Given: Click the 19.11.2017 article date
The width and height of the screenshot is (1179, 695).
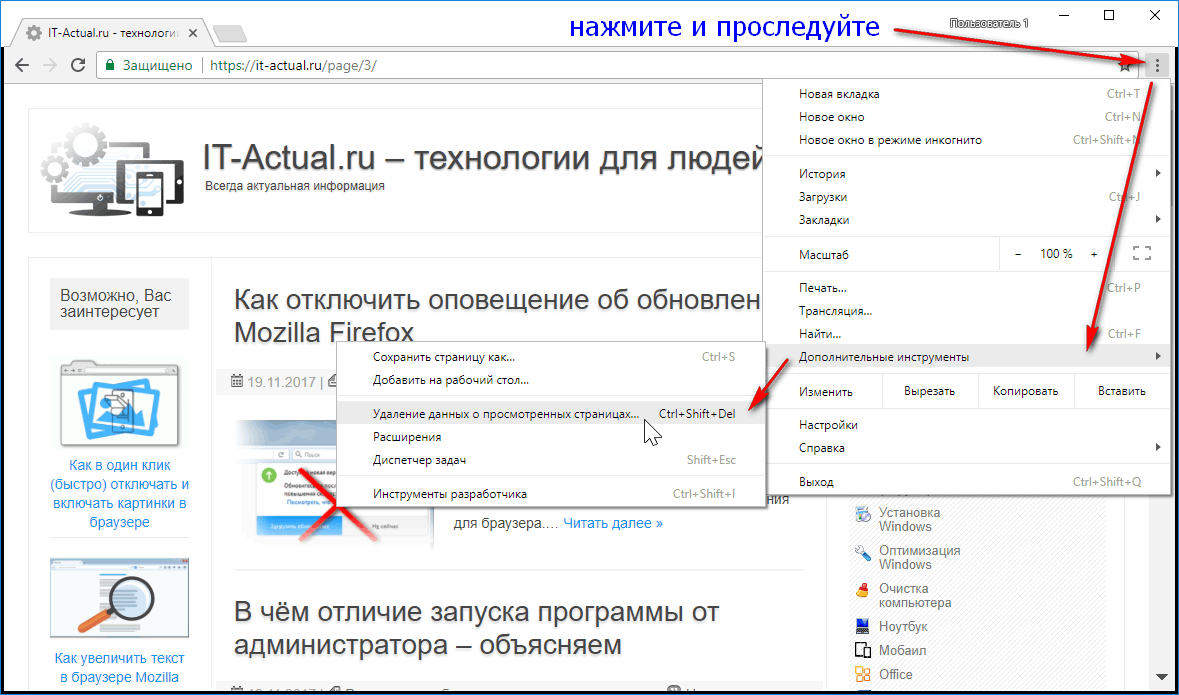Looking at the screenshot, I should tap(282, 382).
